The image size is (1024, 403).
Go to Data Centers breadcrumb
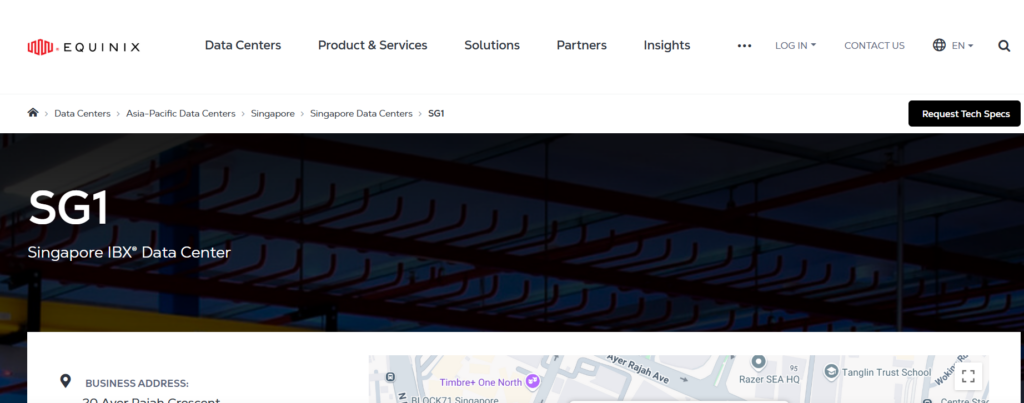(82, 114)
